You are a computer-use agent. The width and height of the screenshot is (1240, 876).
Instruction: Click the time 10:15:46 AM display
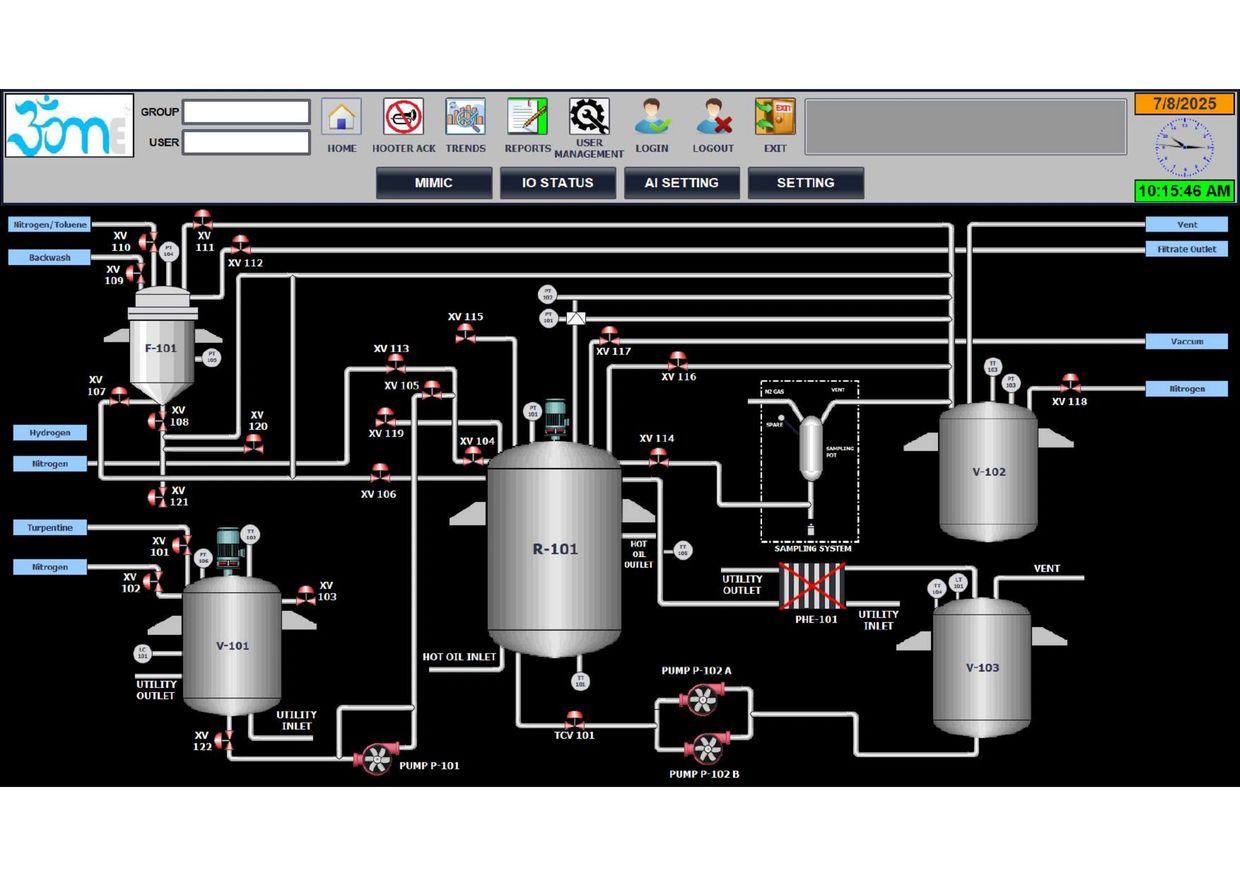tap(1184, 190)
